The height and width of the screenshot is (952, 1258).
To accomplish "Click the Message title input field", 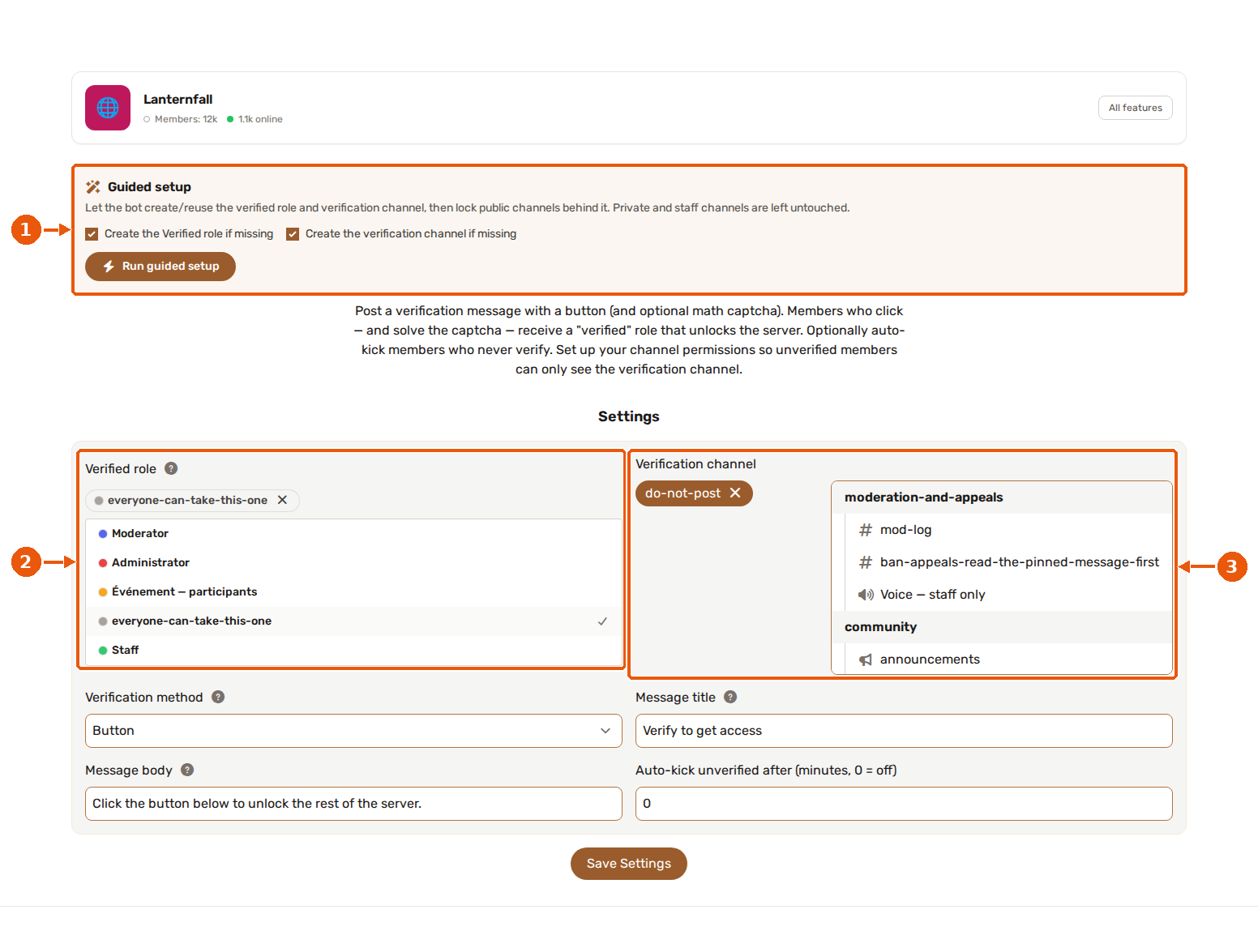I will [904, 731].
